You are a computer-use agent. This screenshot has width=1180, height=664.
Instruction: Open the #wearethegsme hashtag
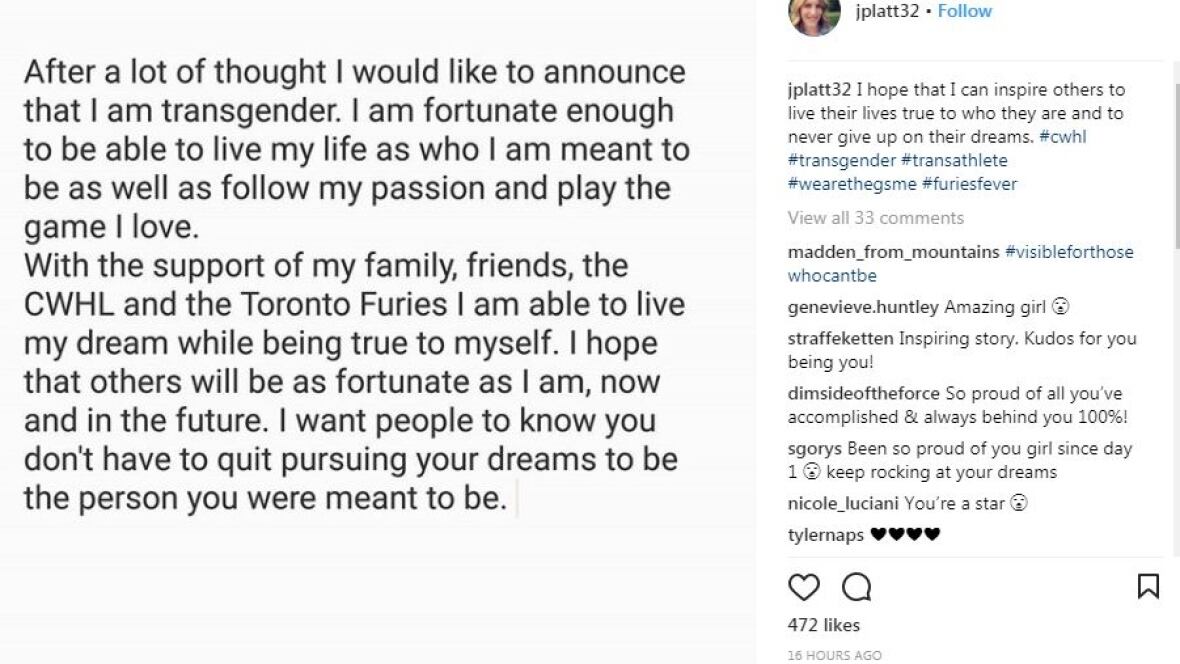[849, 183]
